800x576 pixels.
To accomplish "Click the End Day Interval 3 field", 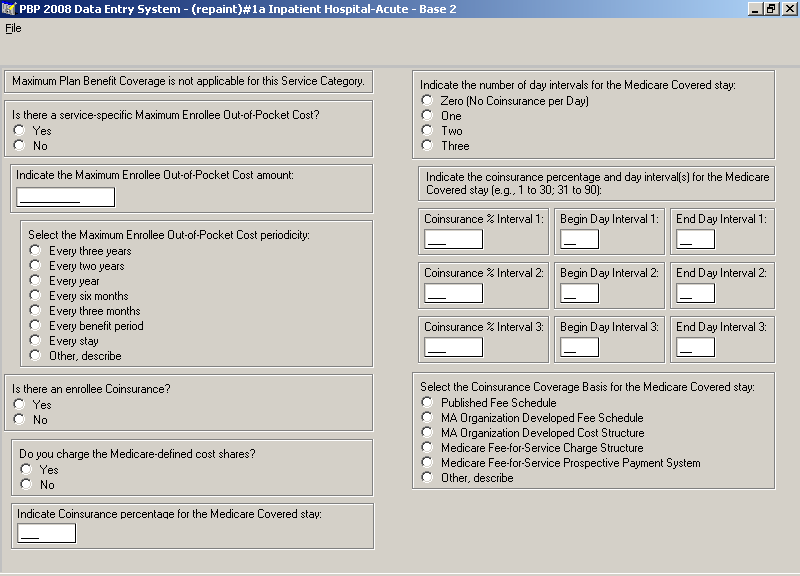I will 695,347.
